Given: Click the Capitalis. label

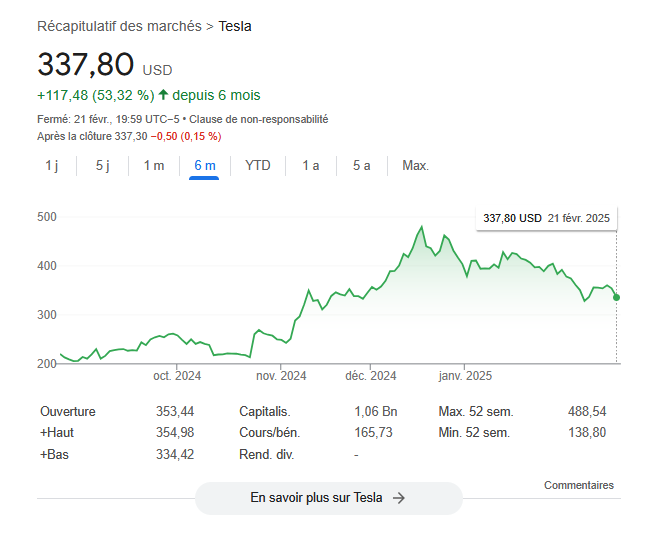Looking at the screenshot, I should [x=265, y=411].
